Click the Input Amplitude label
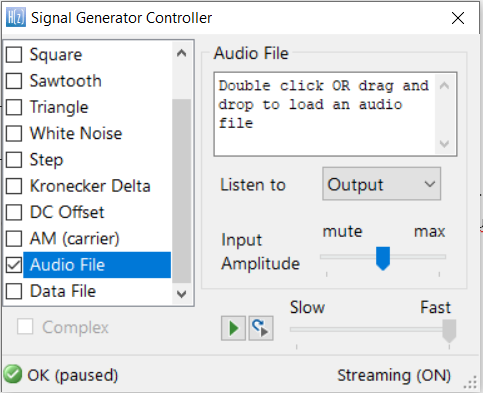 point(260,252)
